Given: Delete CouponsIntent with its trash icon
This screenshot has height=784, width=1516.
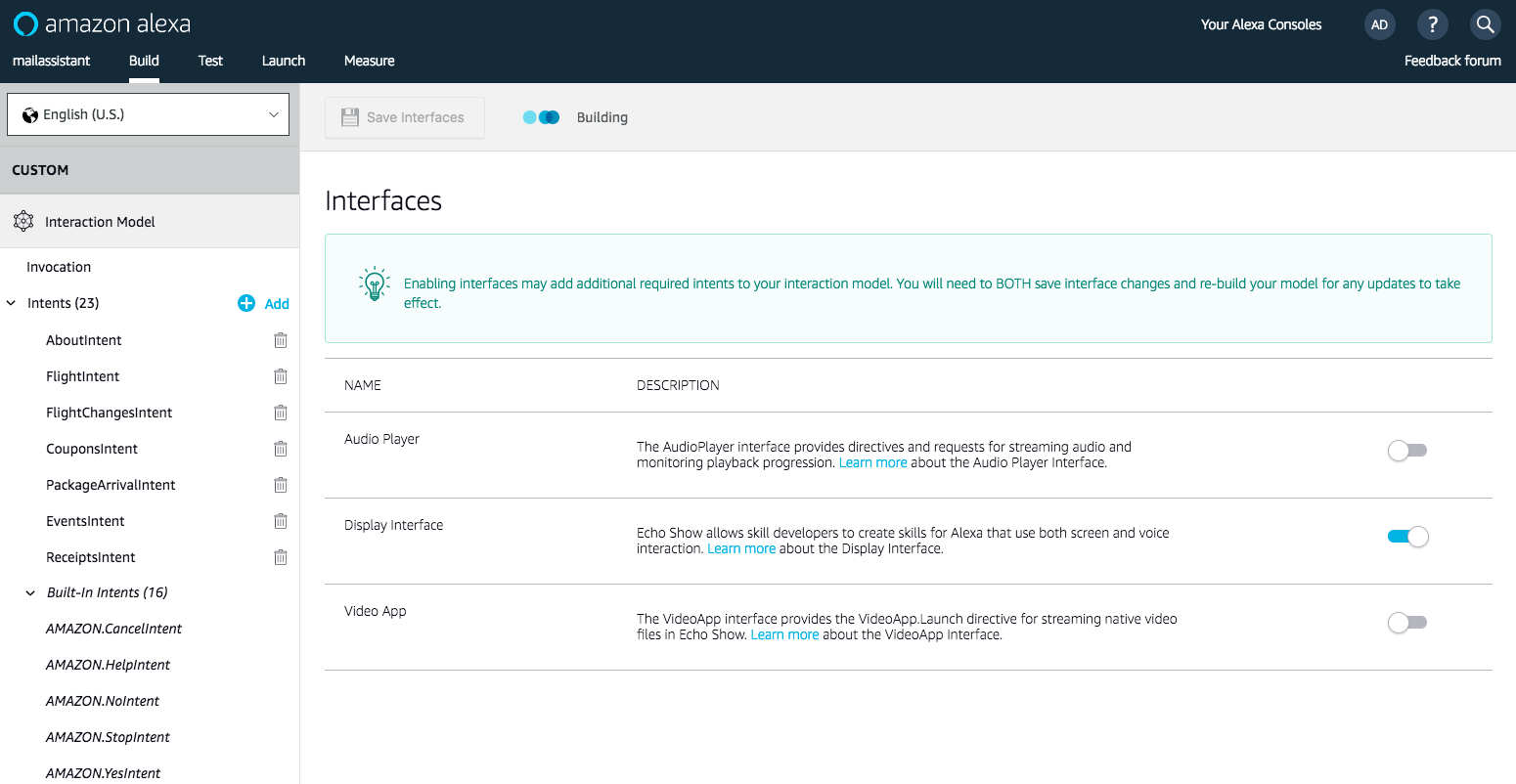Looking at the screenshot, I should point(281,449).
